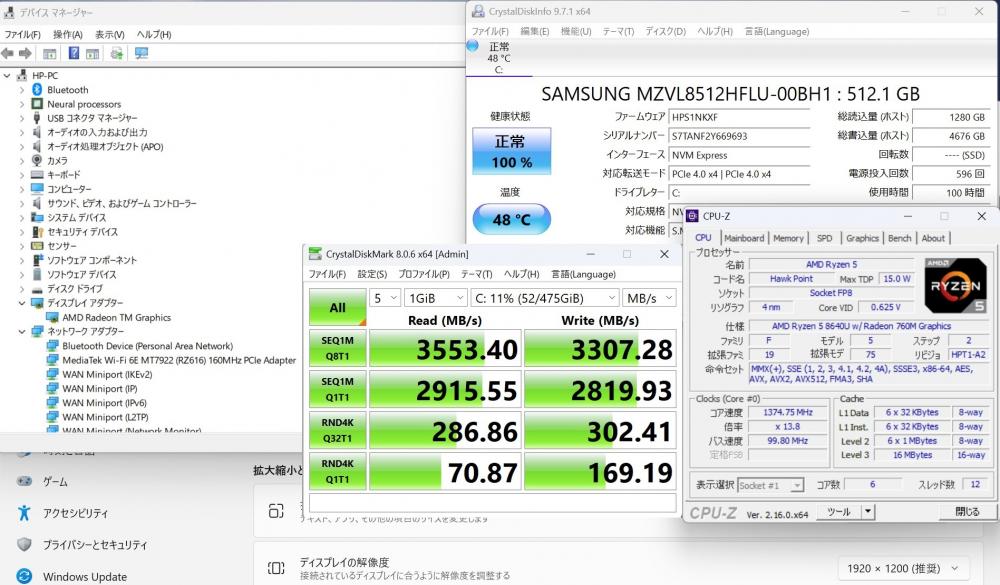Start the SEQ1M Q8T1 benchmark
This screenshot has width=1000, height=585.
337,348
